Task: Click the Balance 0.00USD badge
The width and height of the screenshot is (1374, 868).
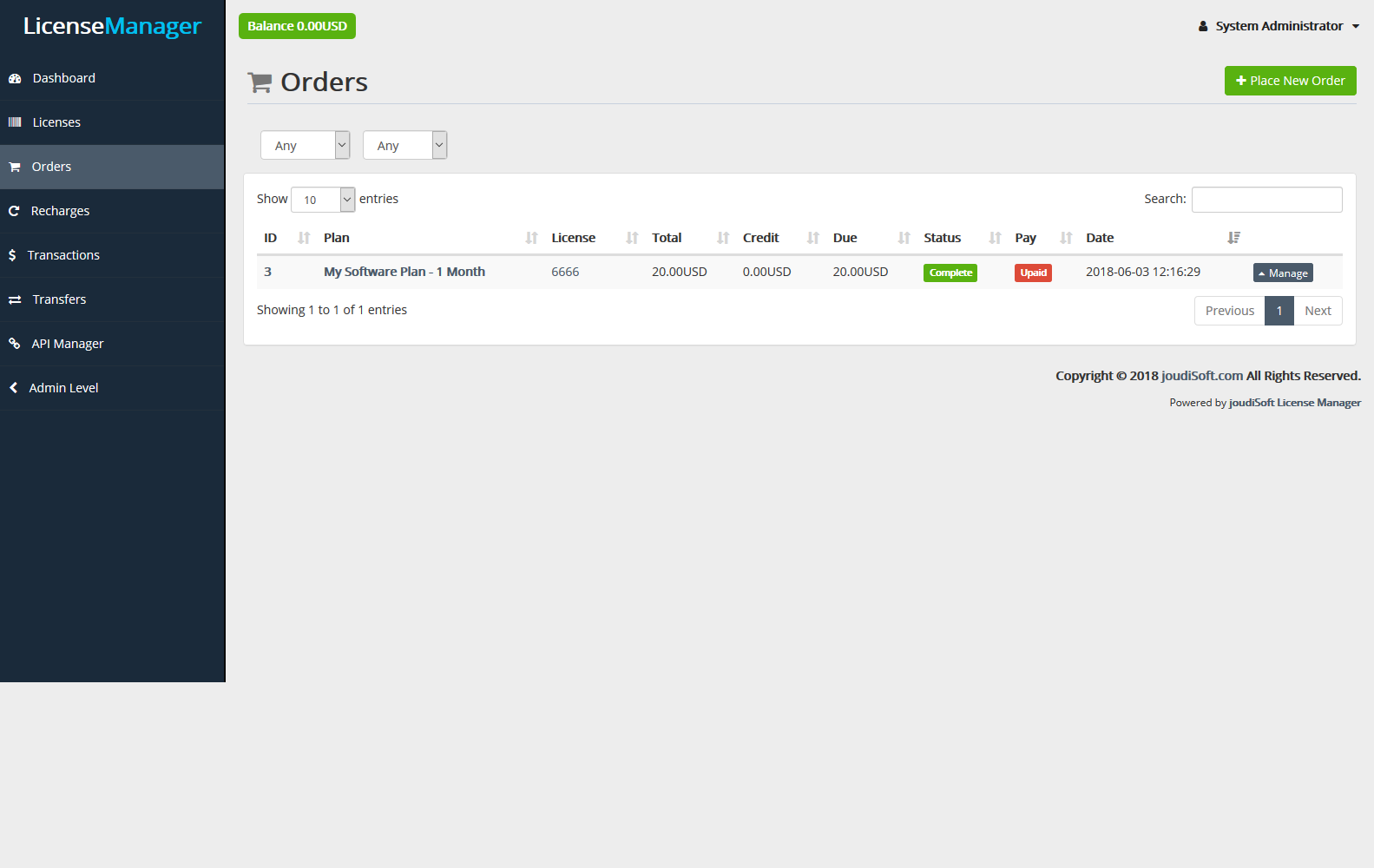Action: pos(297,26)
